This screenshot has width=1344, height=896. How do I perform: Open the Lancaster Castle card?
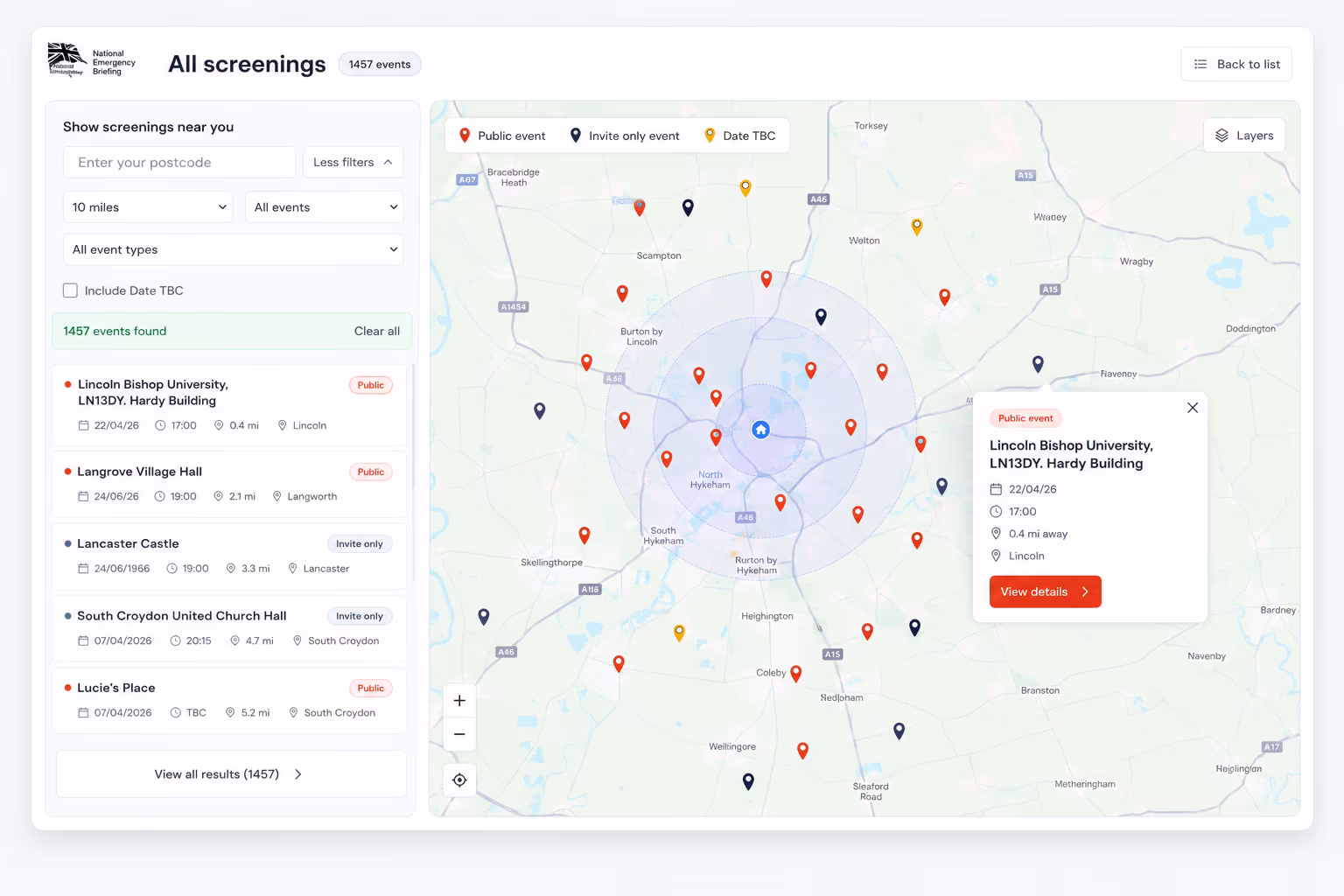pos(229,556)
